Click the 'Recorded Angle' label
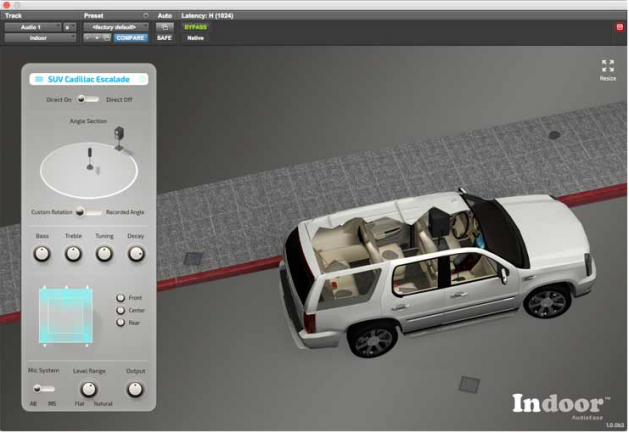 tap(125, 212)
